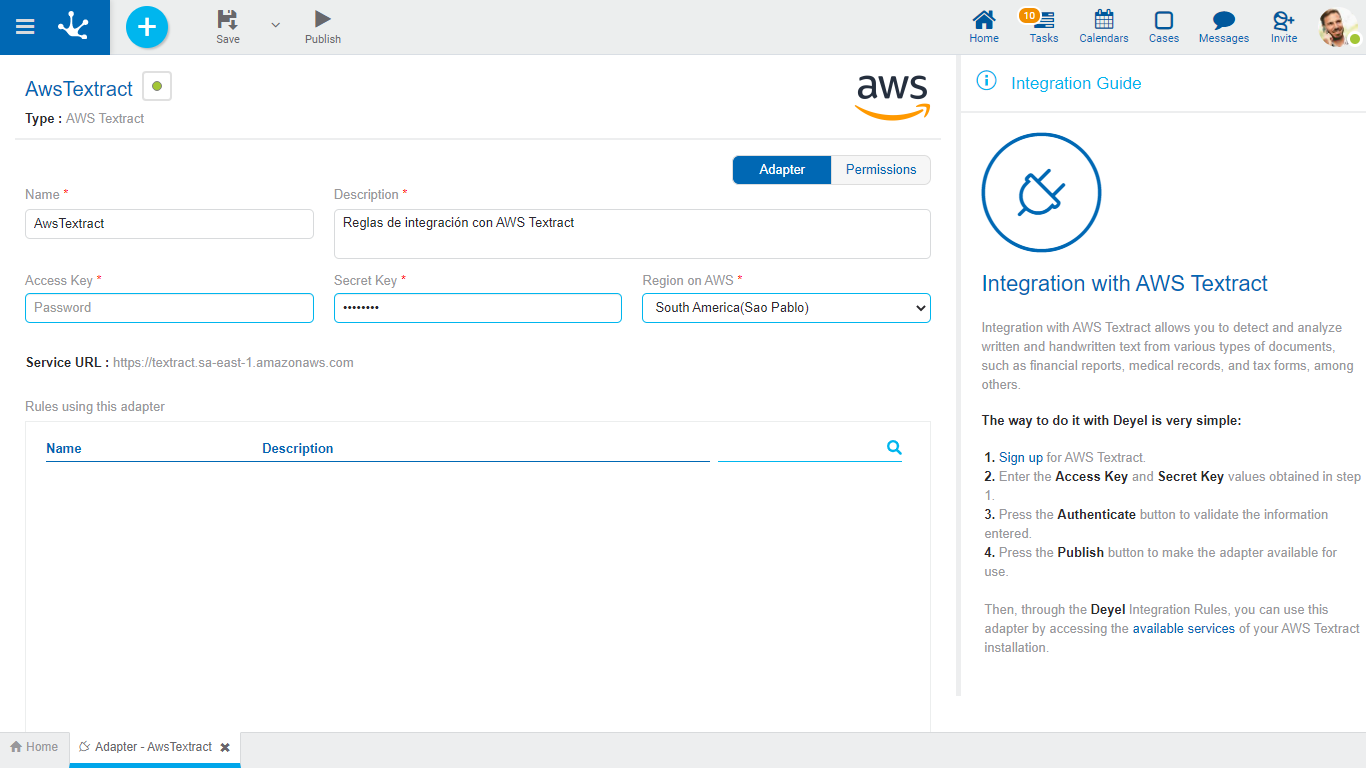Toggle the green adapter status indicator
The image size is (1366, 768).
click(x=157, y=87)
